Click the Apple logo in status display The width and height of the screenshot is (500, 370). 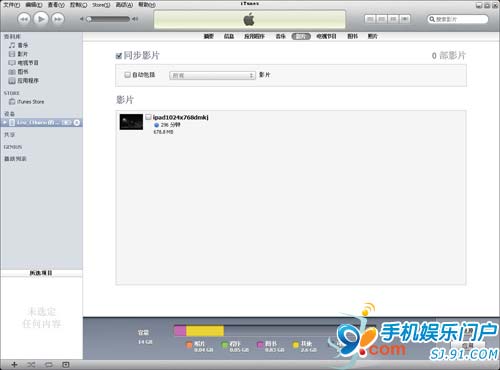(249, 19)
